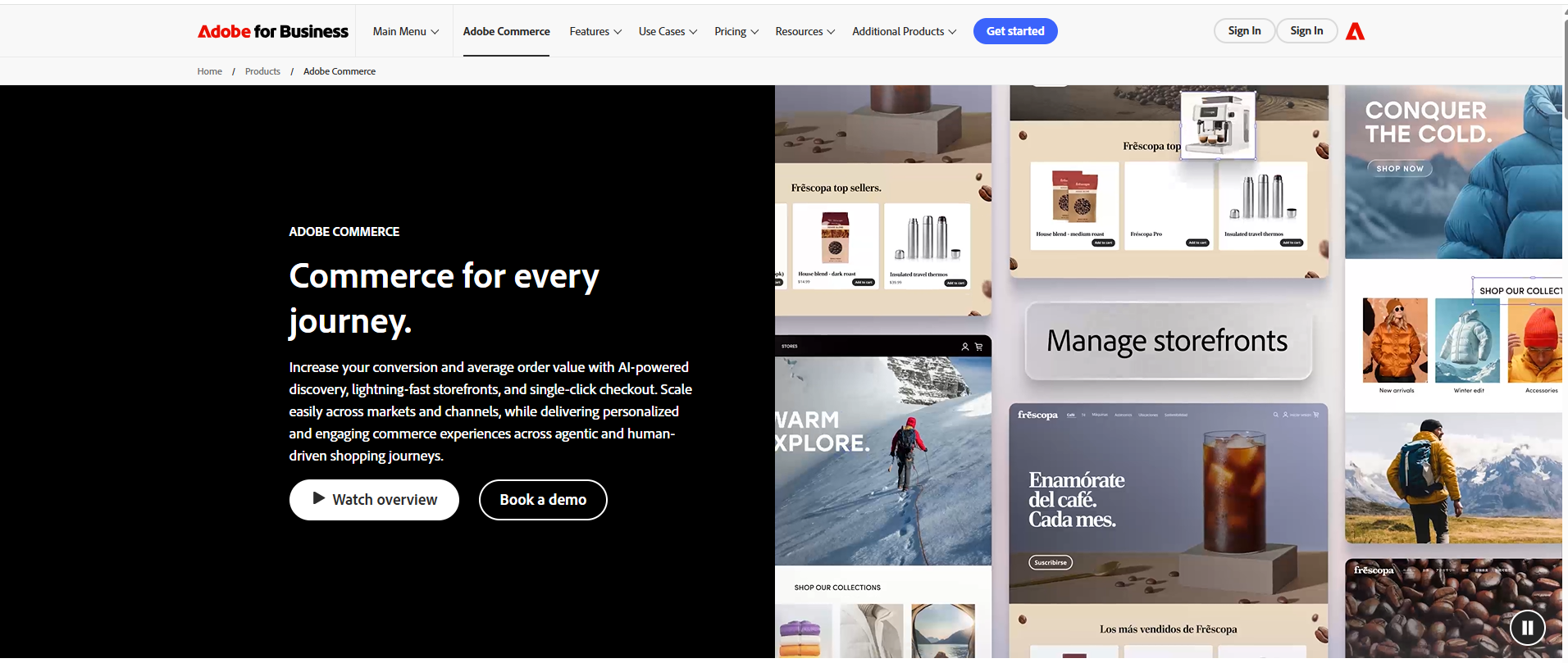Click the Suscribirse button on coffee banner

point(1051,562)
